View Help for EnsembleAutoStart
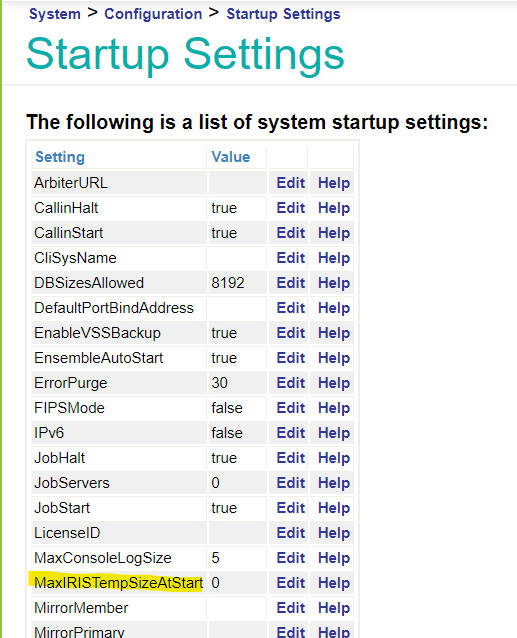517x638 pixels. (x=334, y=358)
